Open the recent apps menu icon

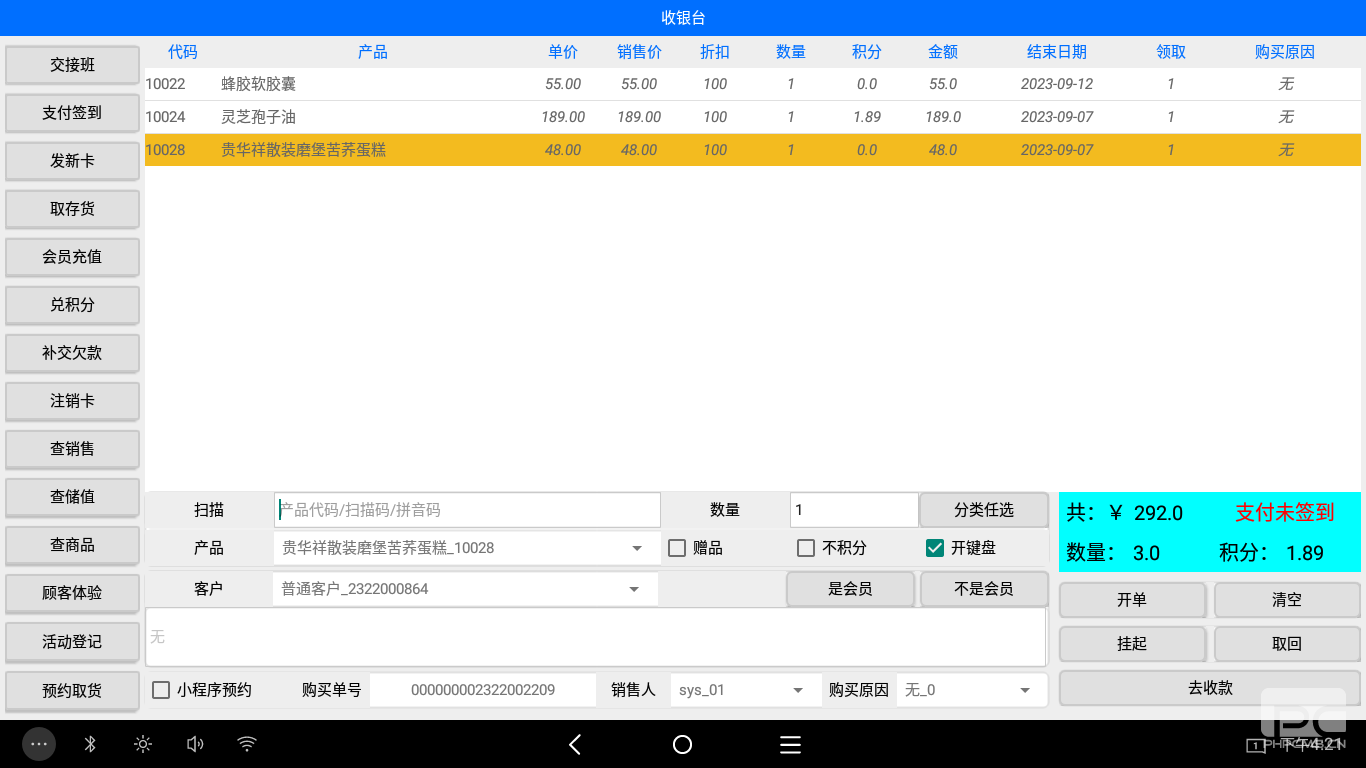point(790,744)
